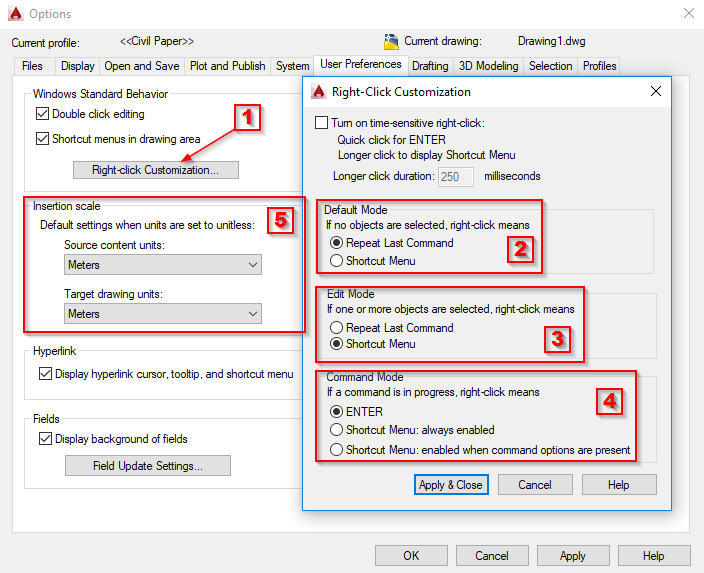This screenshot has width=704, height=573.
Task: Close the Right-Click Customization dialog
Action: [x=656, y=91]
